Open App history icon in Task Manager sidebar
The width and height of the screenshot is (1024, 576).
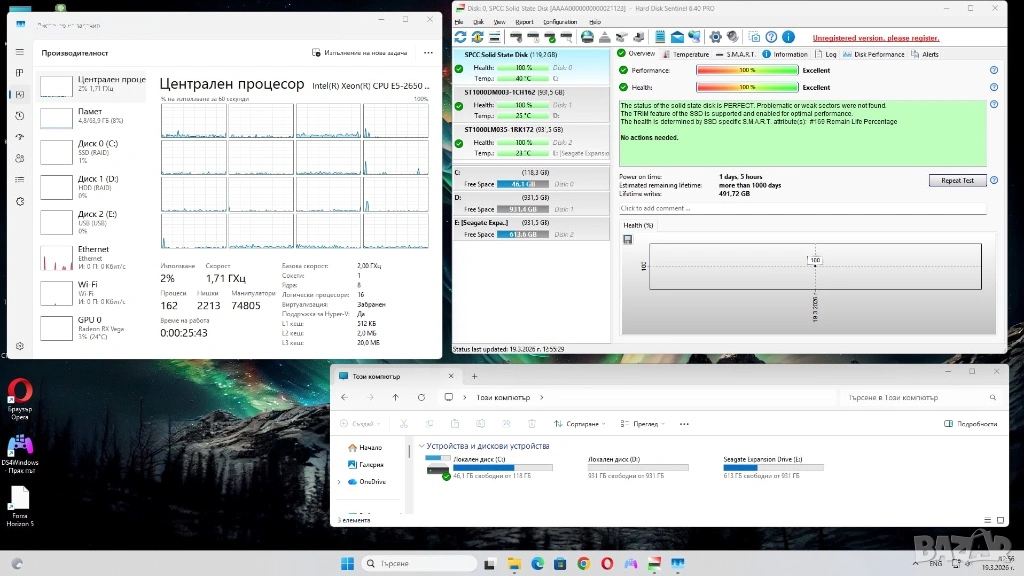(x=20, y=115)
